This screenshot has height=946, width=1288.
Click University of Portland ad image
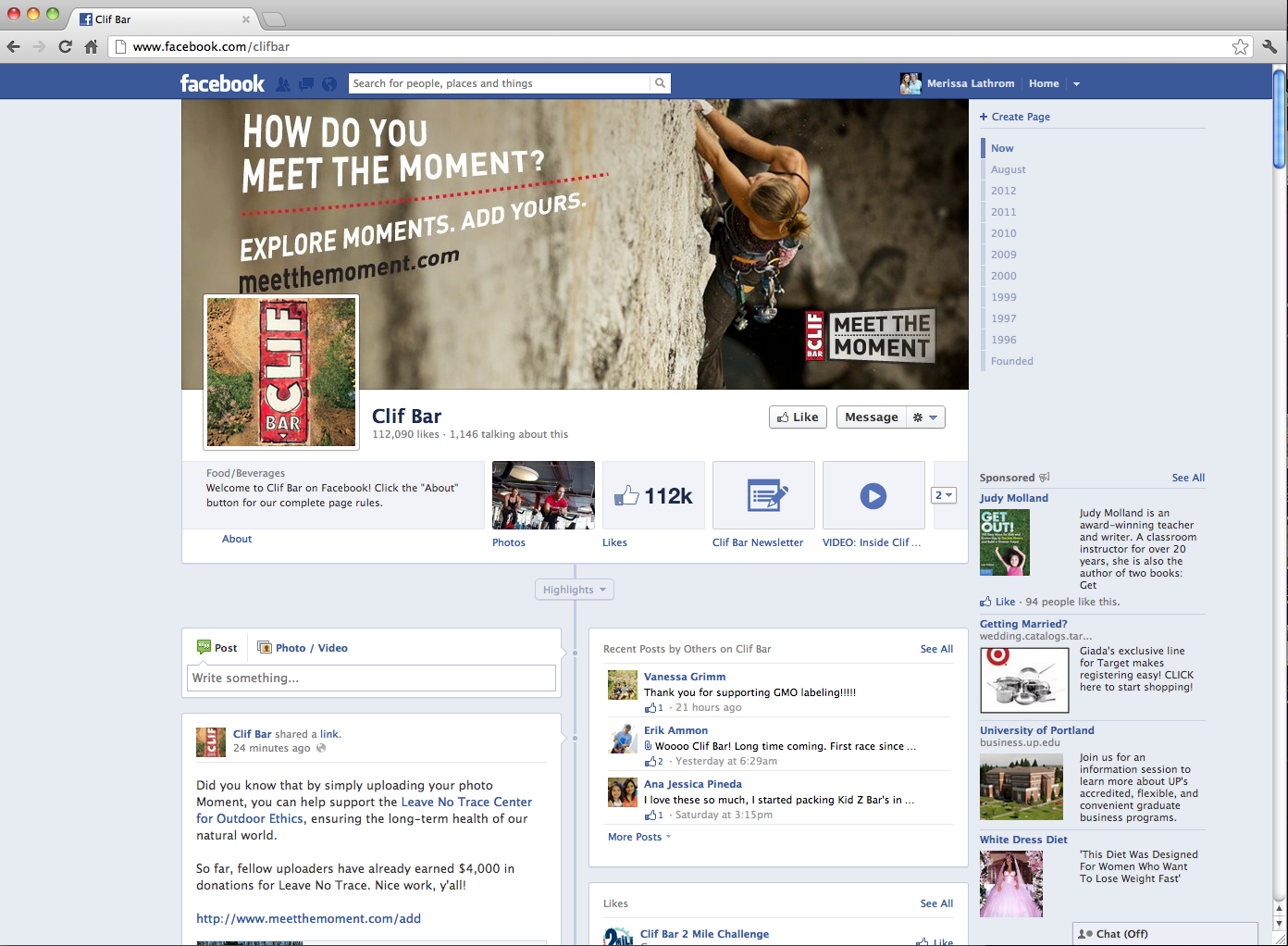tap(1022, 787)
